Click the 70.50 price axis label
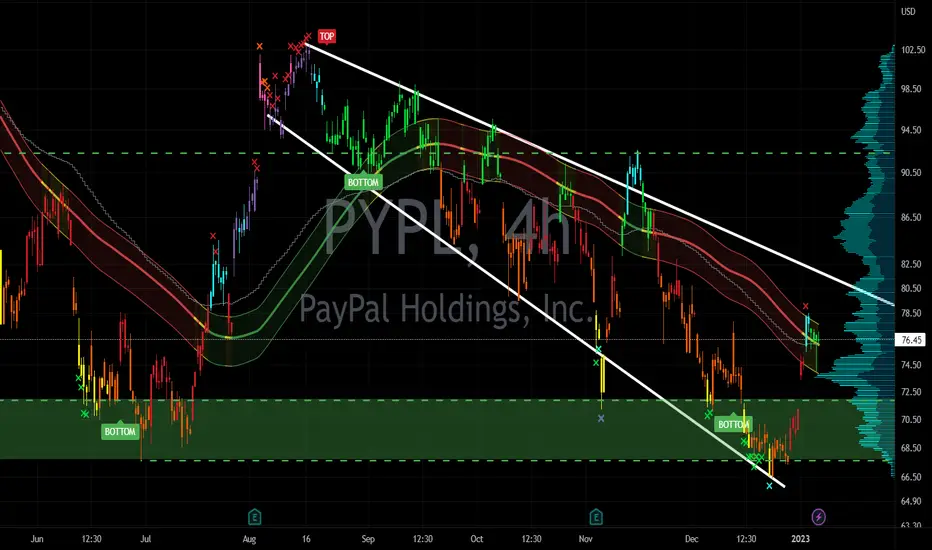 click(912, 420)
